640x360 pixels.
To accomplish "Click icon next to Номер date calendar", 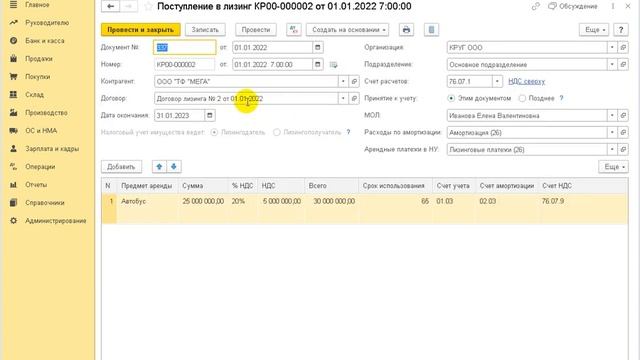I will point(333,64).
